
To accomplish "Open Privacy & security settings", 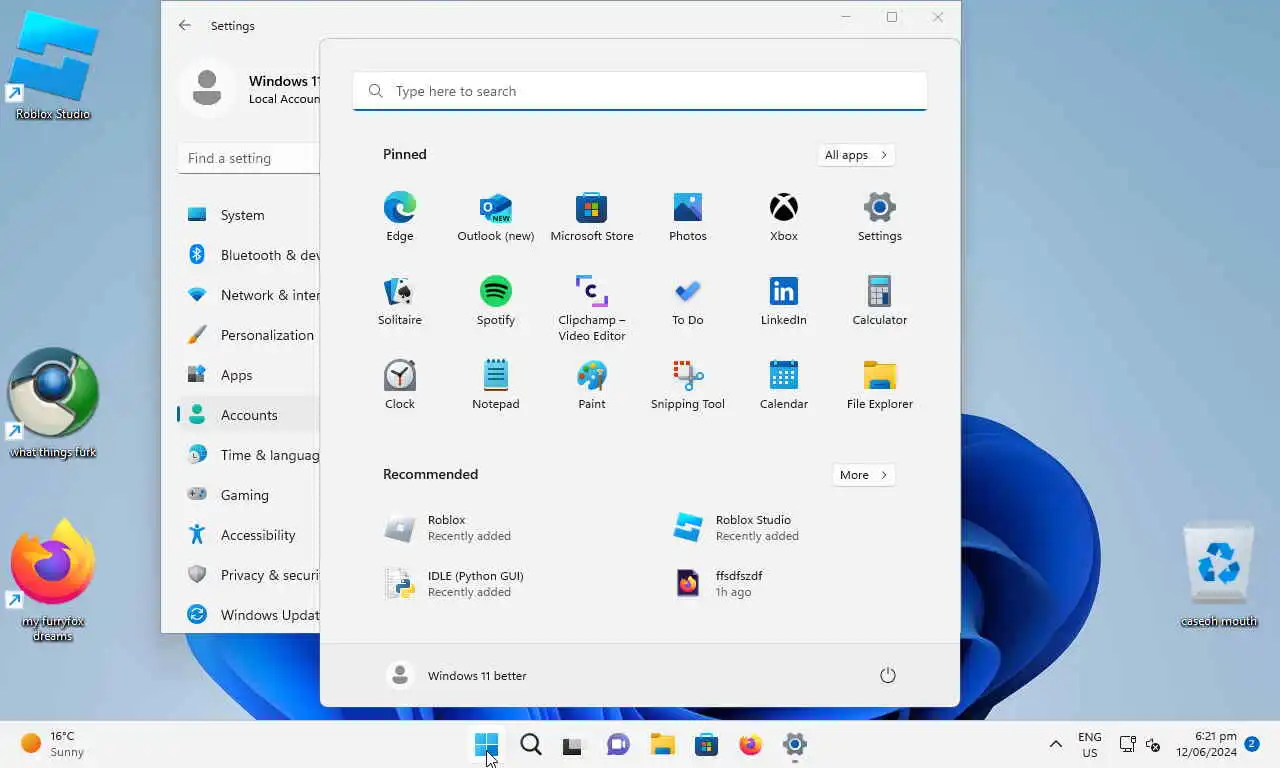I will pos(249,575).
